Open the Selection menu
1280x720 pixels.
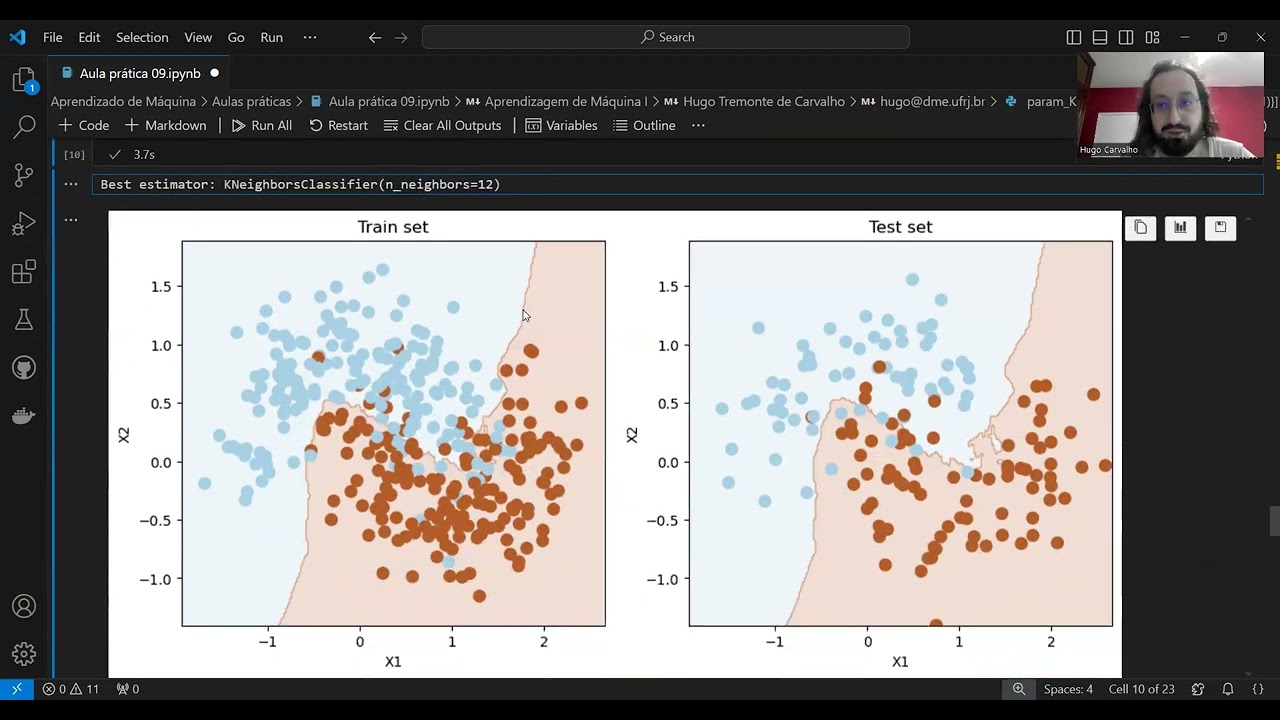[x=142, y=37]
